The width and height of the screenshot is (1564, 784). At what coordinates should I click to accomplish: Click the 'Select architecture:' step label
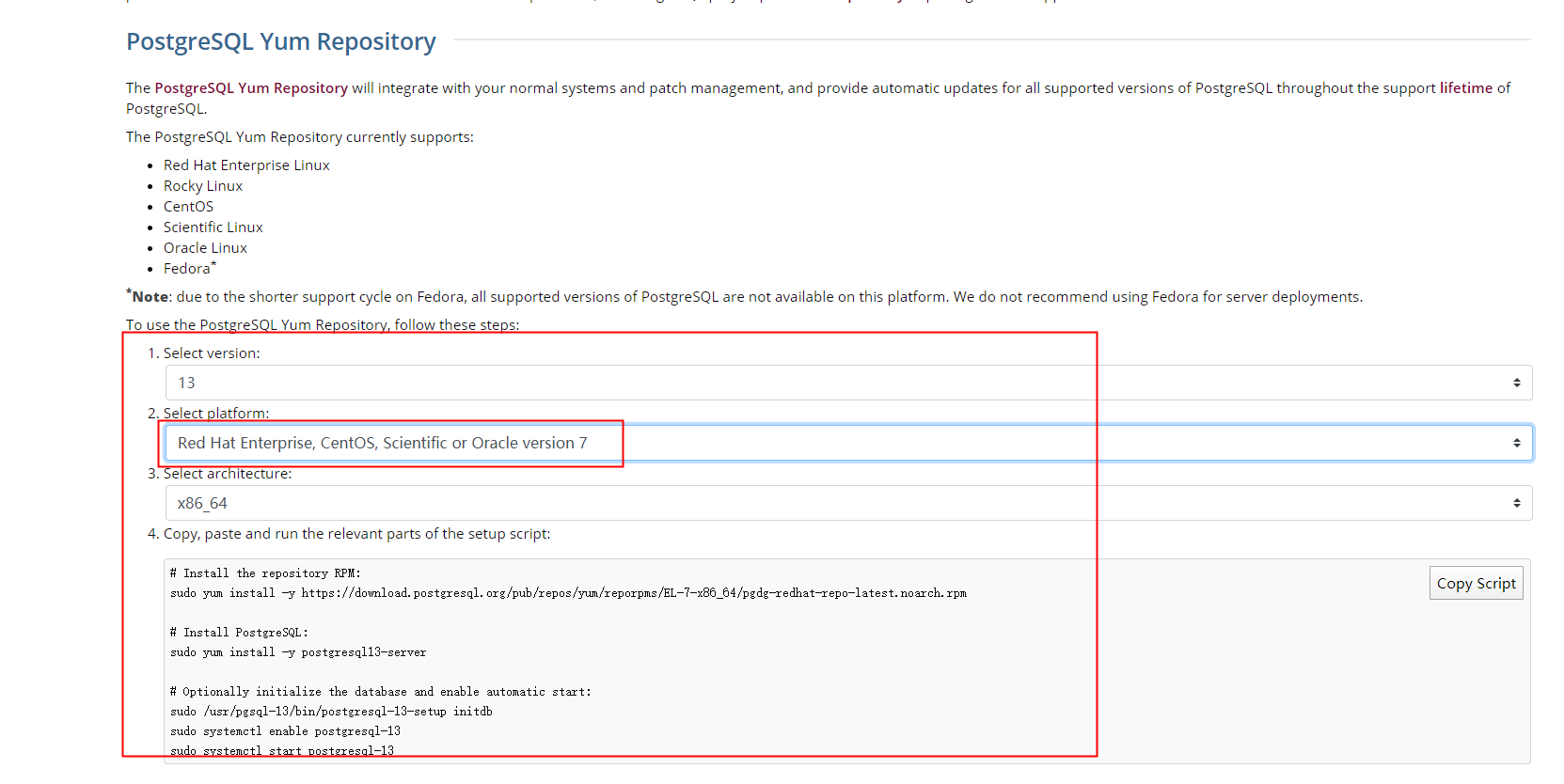click(228, 473)
